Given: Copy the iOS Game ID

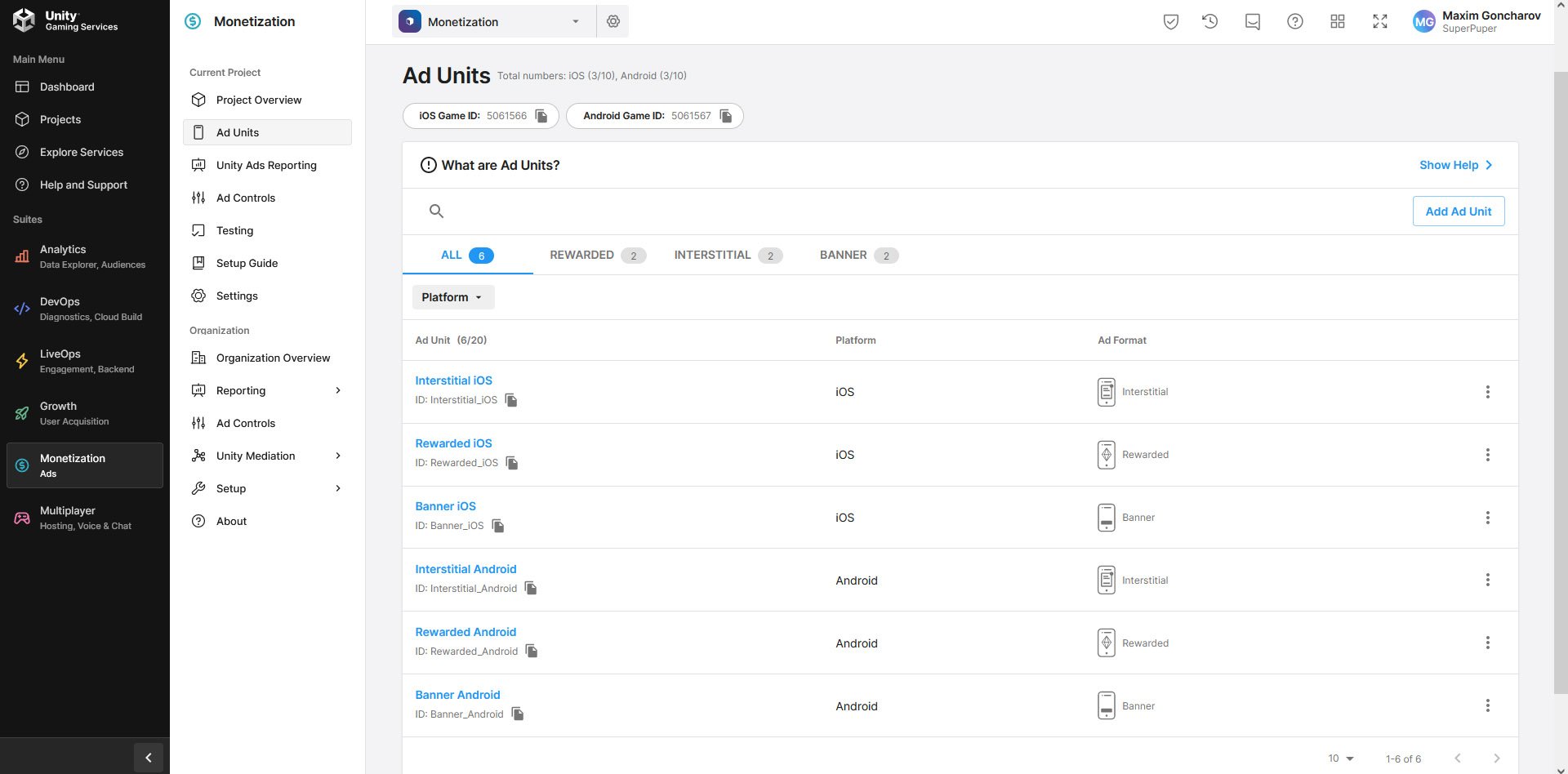Looking at the screenshot, I should (x=541, y=116).
